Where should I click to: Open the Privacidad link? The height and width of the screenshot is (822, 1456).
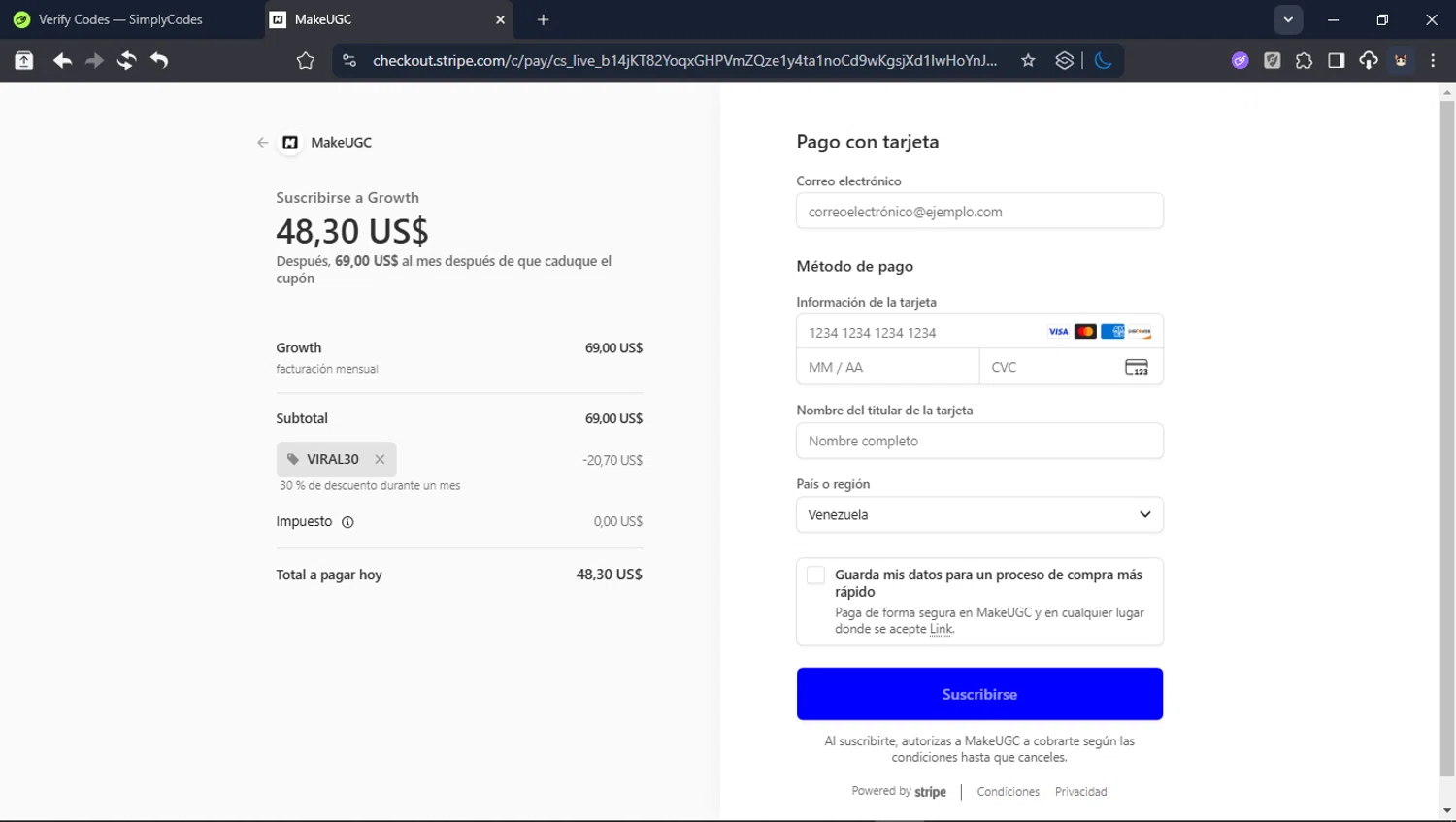pyautogui.click(x=1080, y=792)
